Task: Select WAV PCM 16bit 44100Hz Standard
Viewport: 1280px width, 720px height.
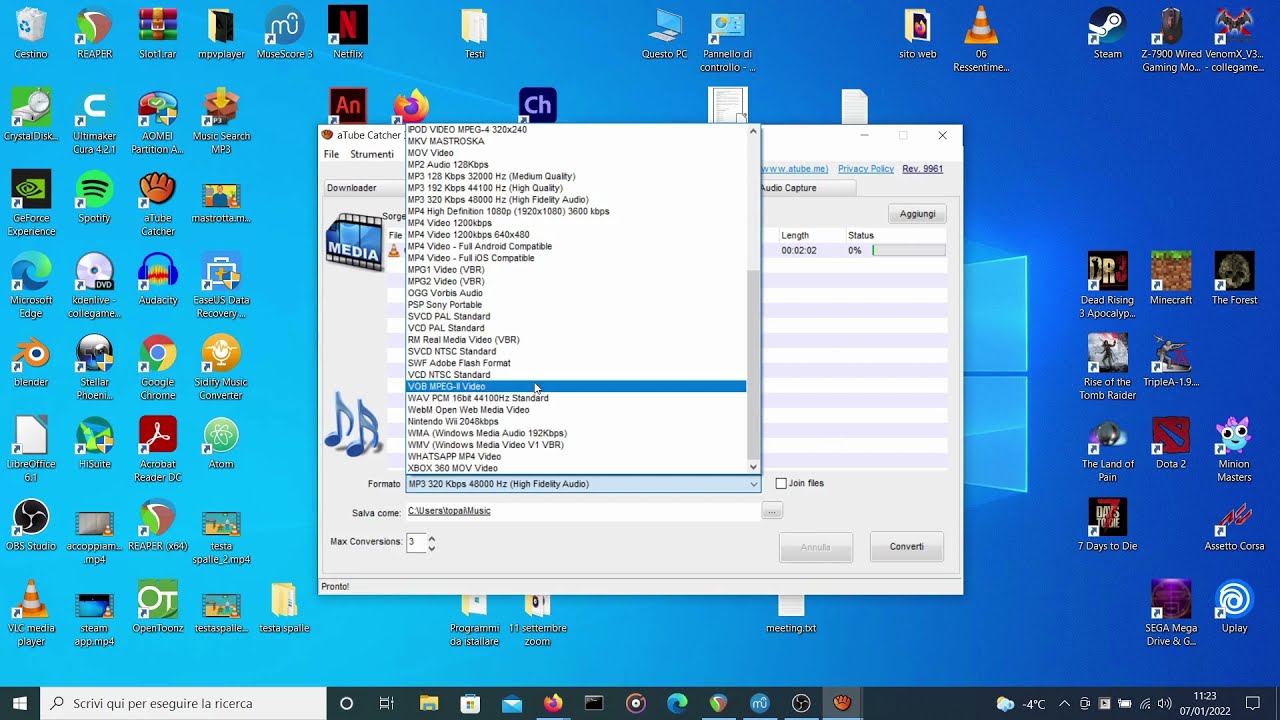Action: (576, 398)
